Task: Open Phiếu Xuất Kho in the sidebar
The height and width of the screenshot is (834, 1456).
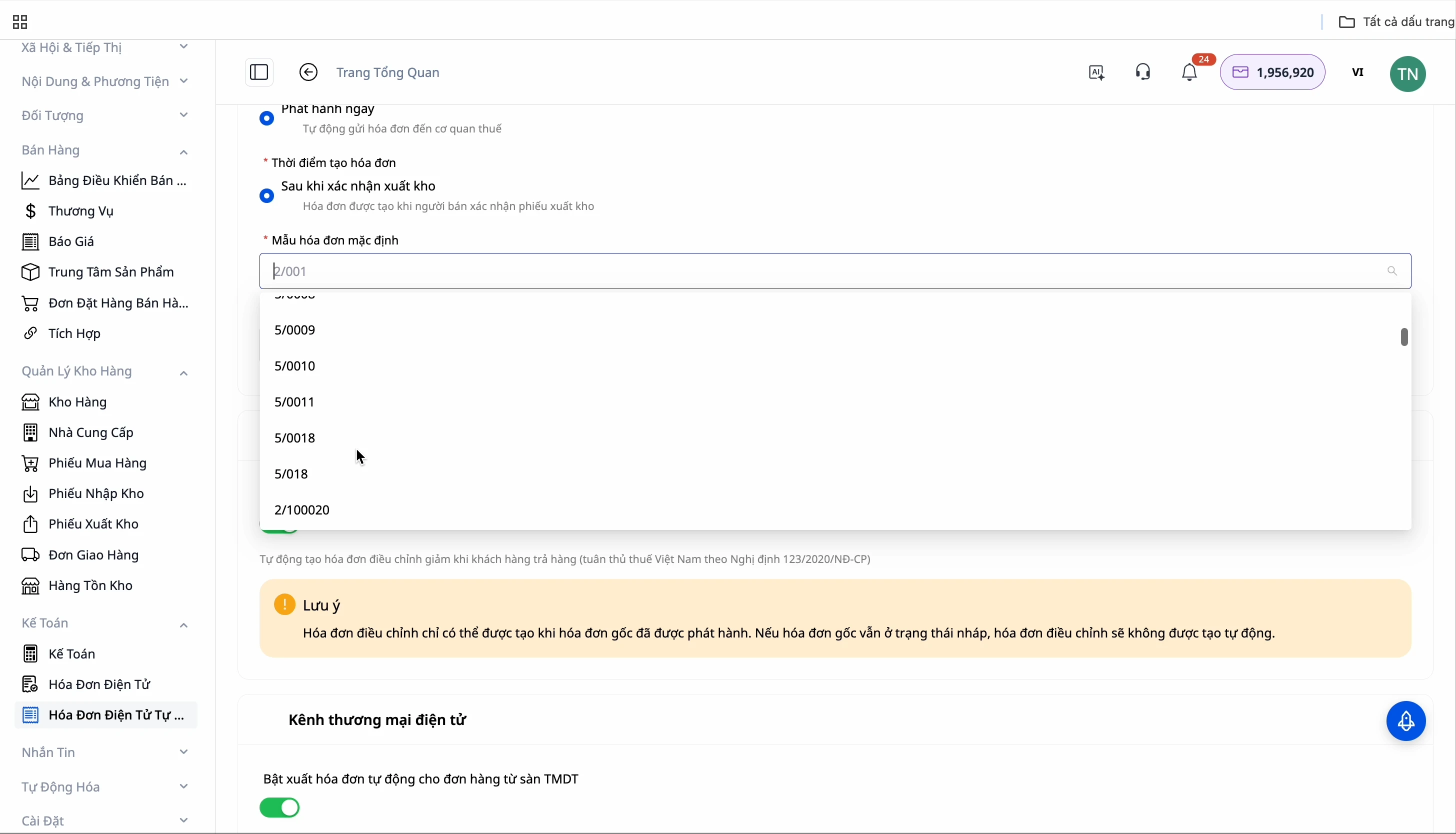Action: 93,524
